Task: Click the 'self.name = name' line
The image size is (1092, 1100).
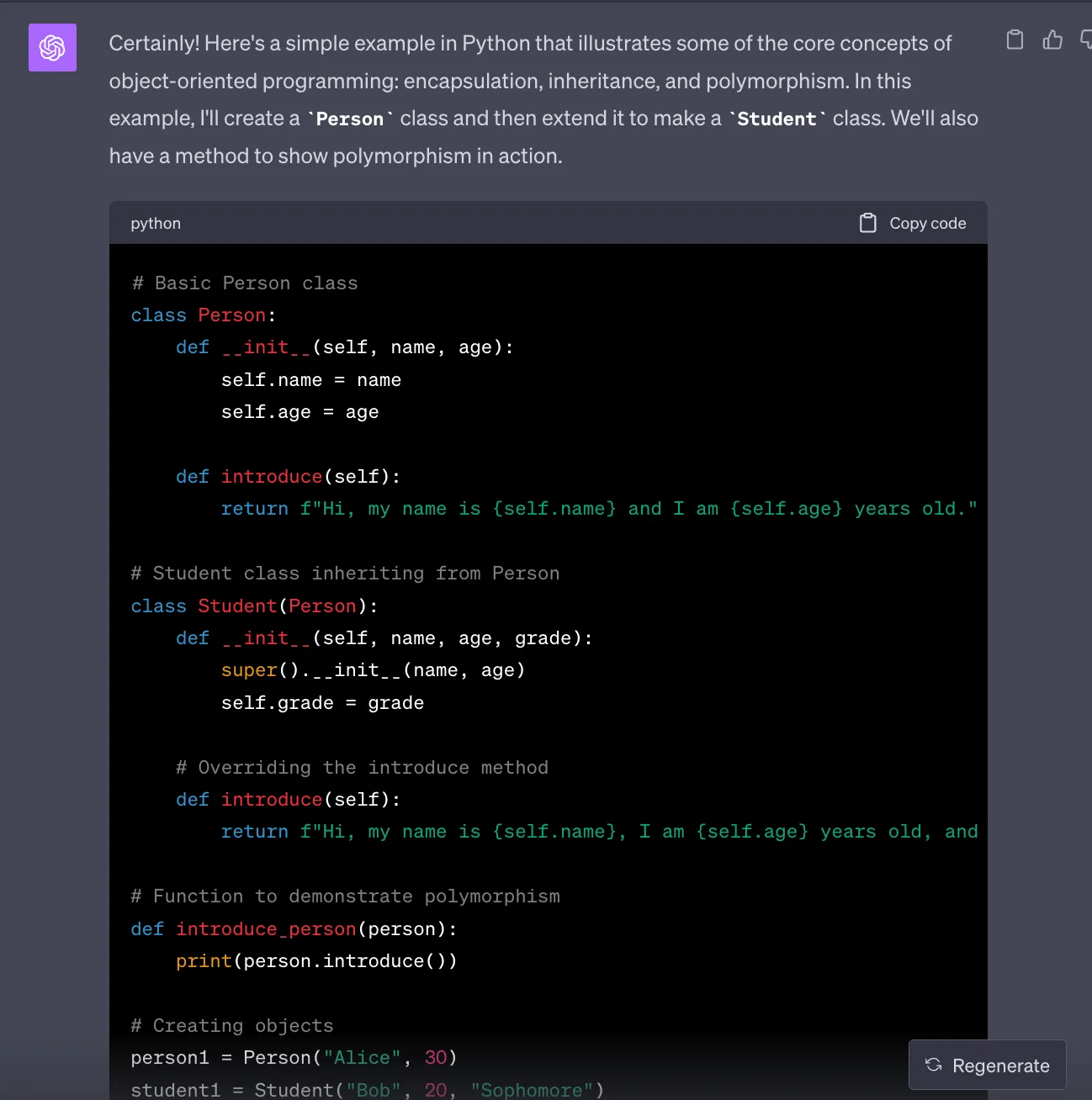Action: (311, 380)
